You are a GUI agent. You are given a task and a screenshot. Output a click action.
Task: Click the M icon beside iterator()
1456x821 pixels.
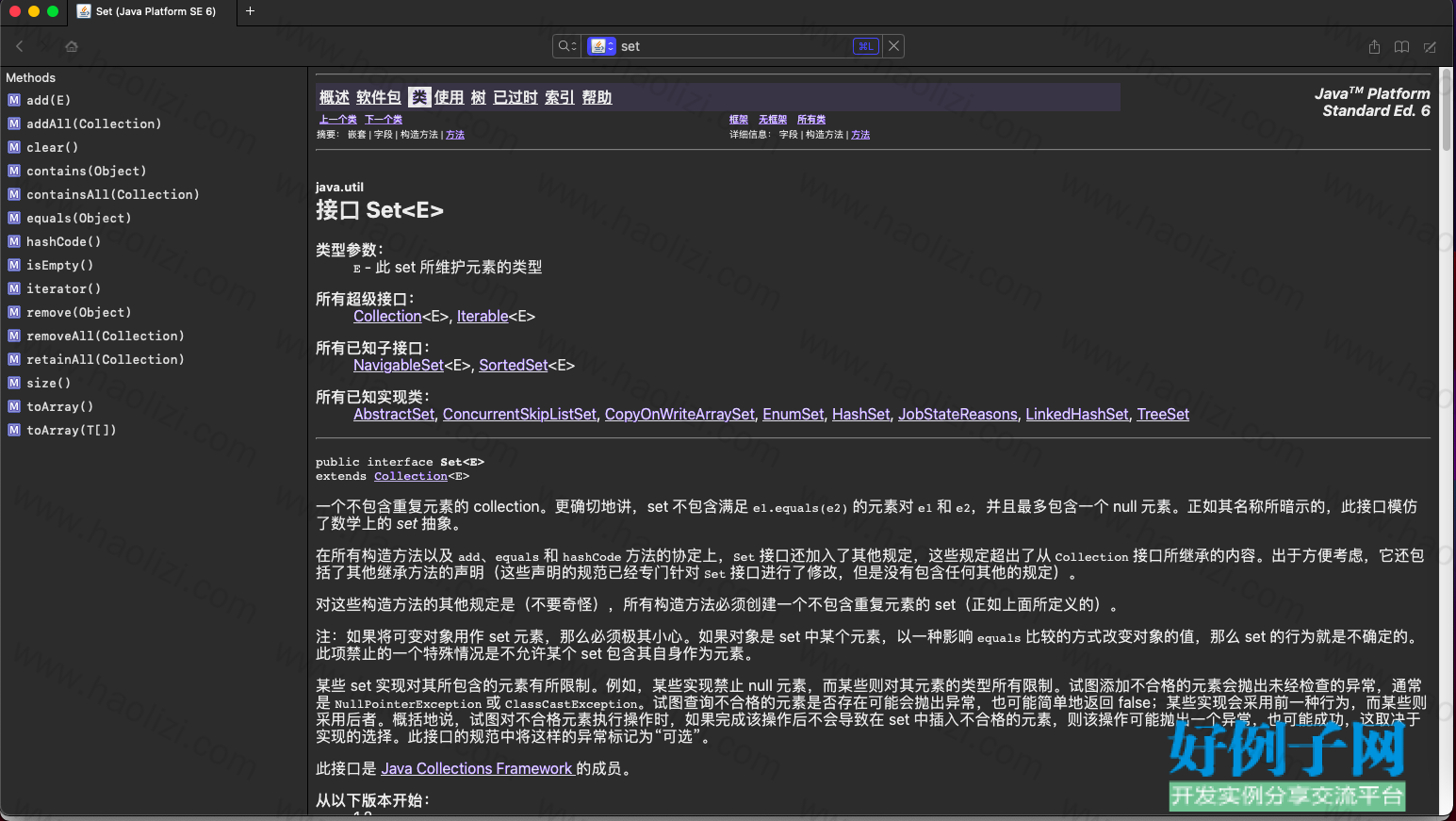pyautogui.click(x=14, y=288)
